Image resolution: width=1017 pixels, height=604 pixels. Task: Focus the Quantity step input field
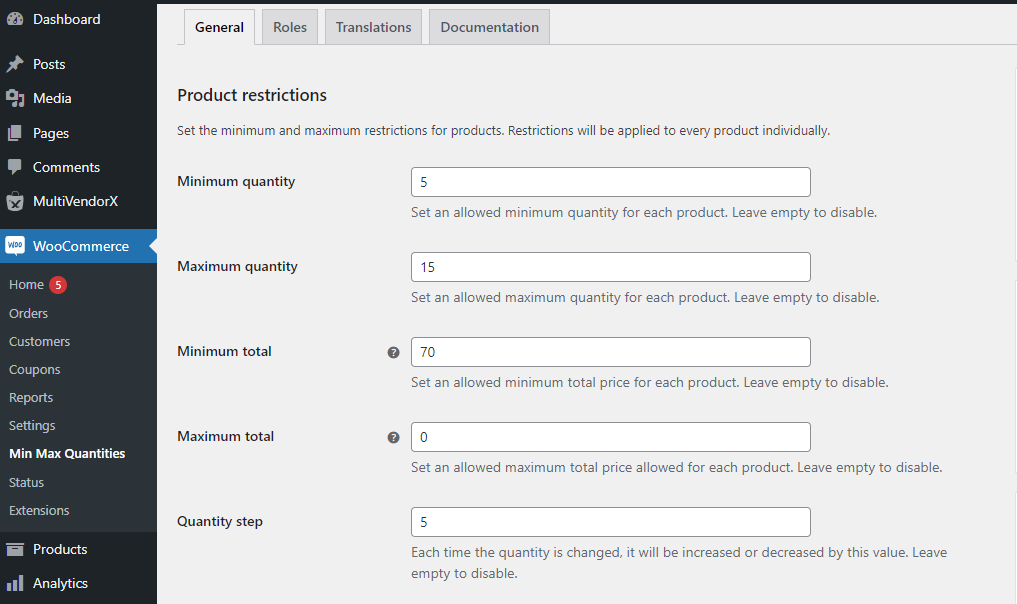click(610, 522)
